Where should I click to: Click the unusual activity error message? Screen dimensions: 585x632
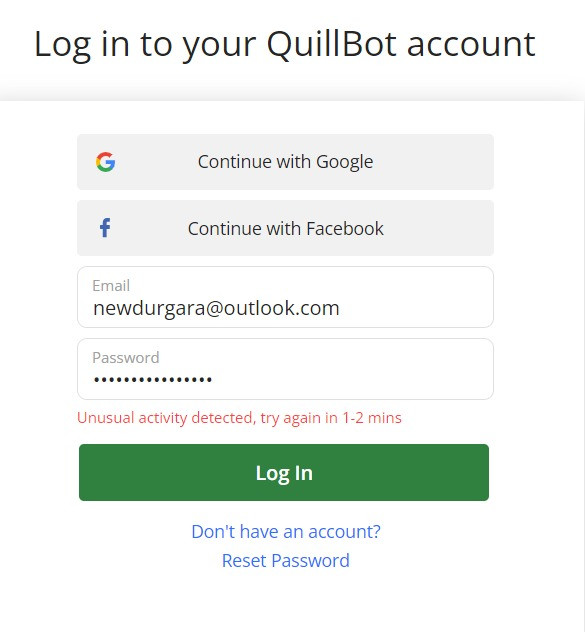point(239,418)
